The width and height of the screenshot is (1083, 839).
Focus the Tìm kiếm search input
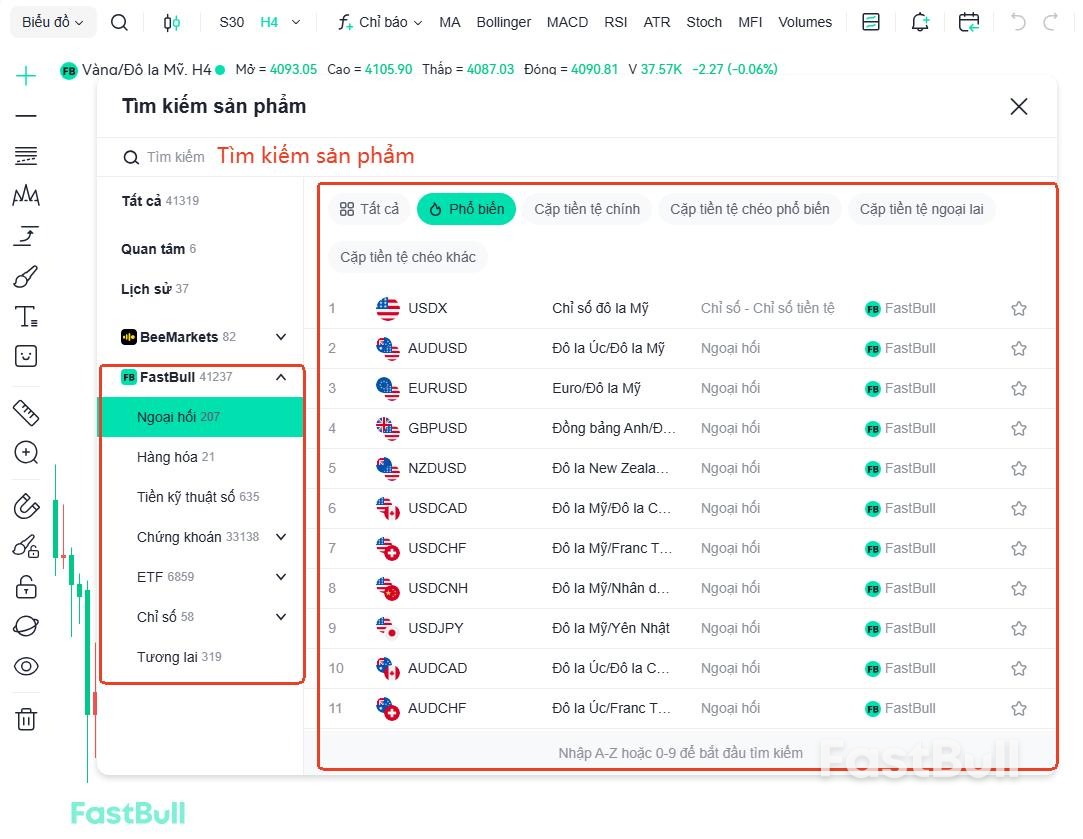tap(577, 157)
